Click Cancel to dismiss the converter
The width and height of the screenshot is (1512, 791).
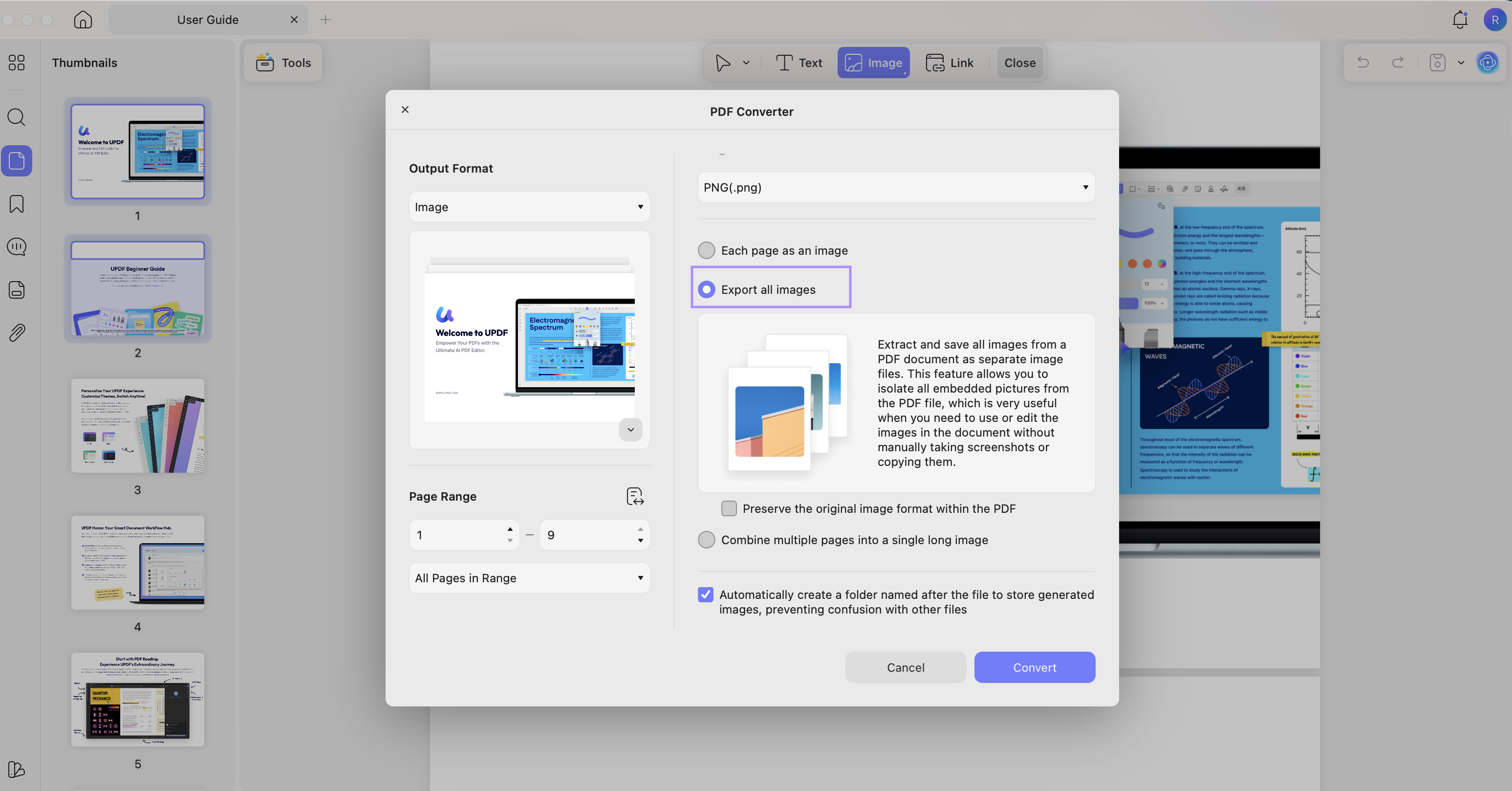(905, 667)
